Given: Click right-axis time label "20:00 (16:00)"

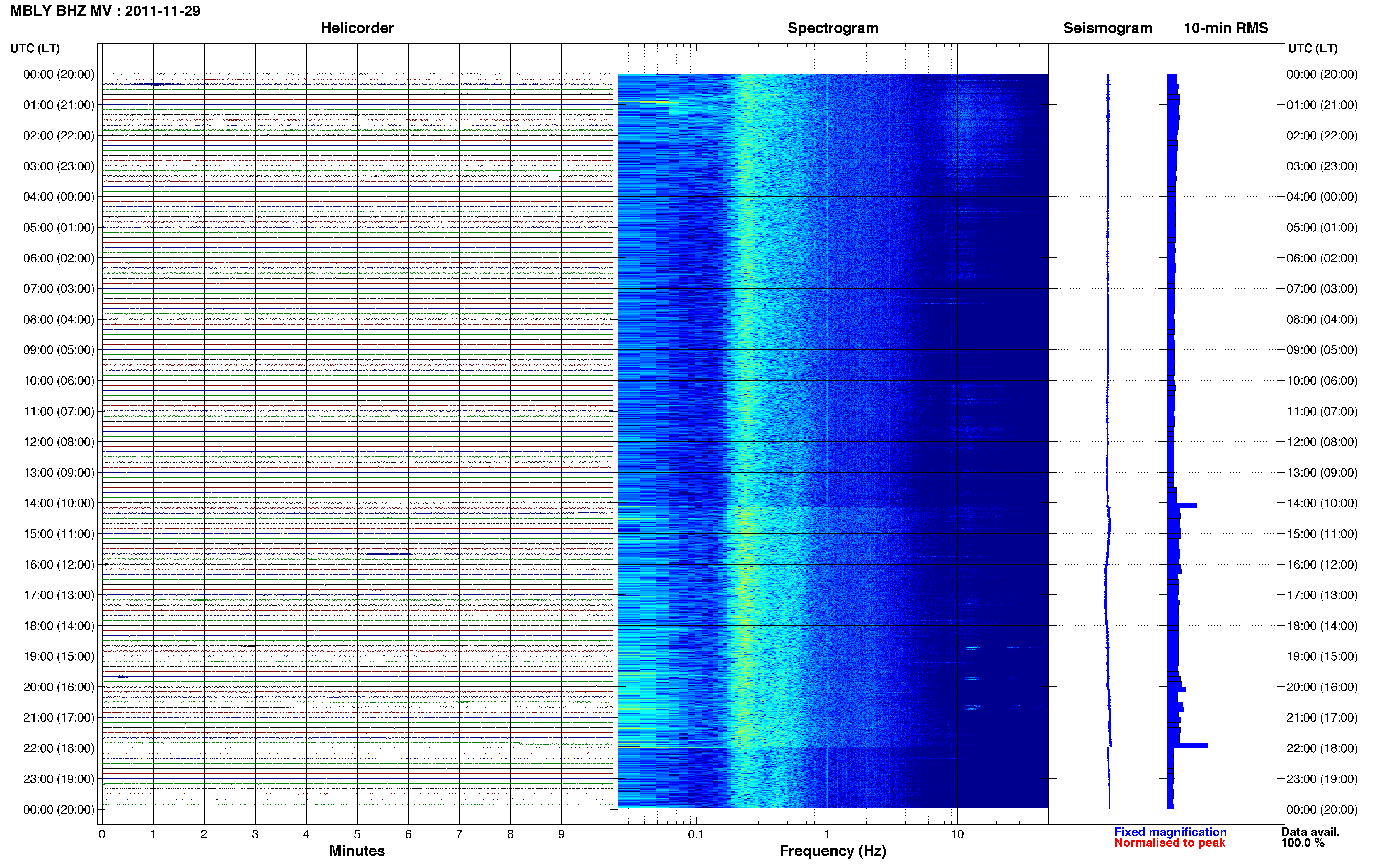Looking at the screenshot, I should (1322, 687).
